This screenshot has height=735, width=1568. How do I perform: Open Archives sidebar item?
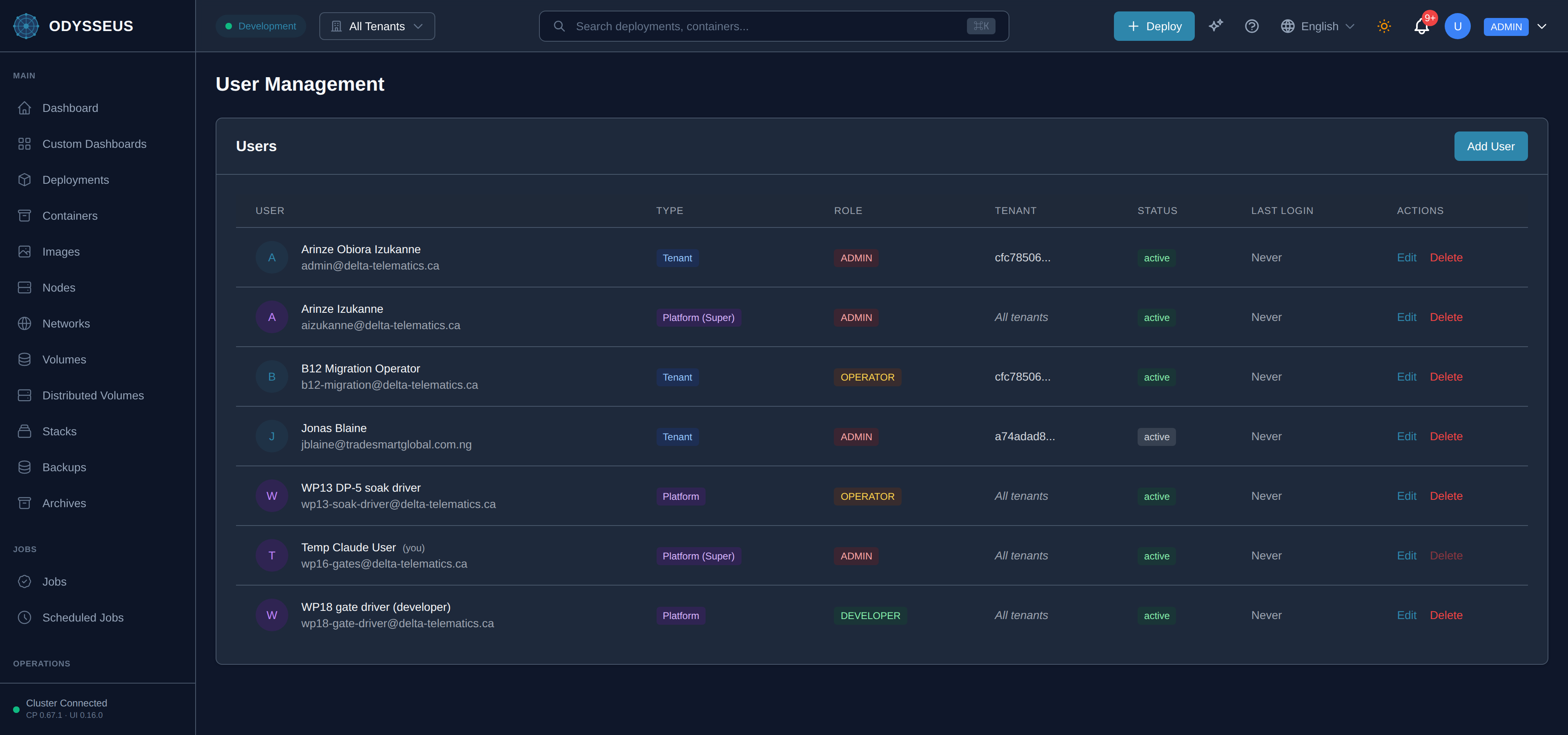pyautogui.click(x=98, y=503)
